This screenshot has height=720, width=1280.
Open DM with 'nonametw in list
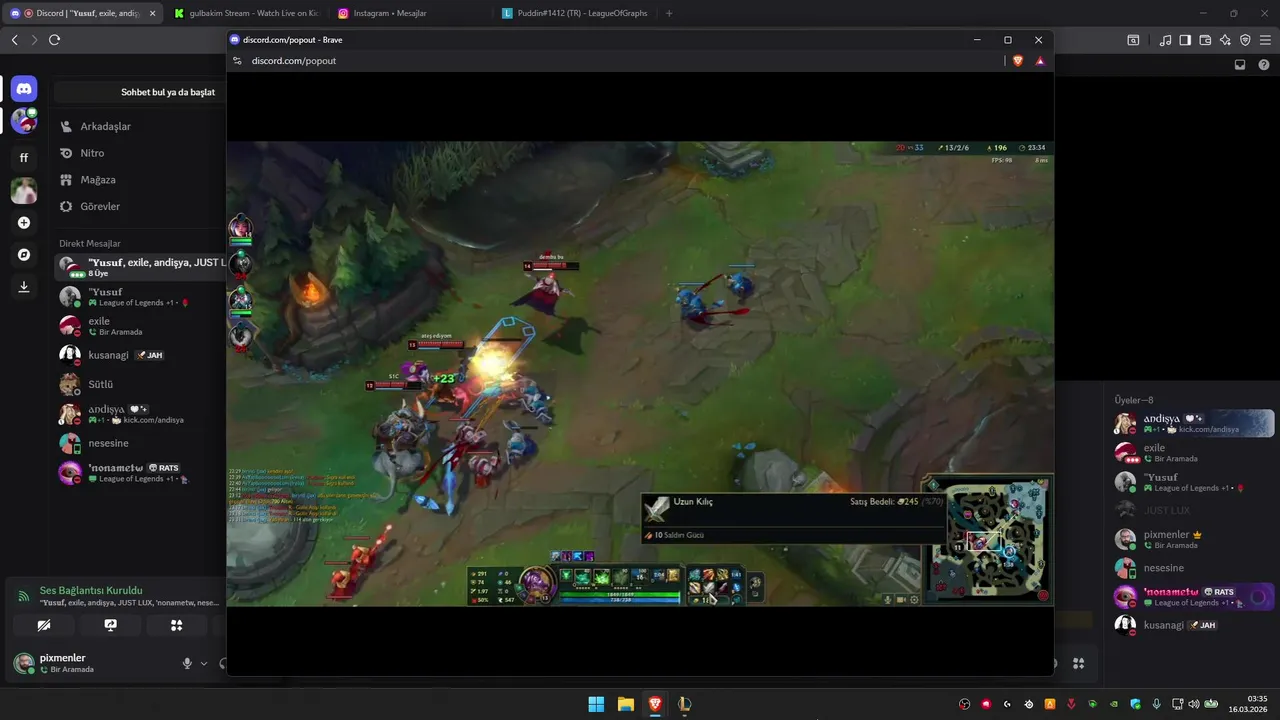click(x=140, y=472)
